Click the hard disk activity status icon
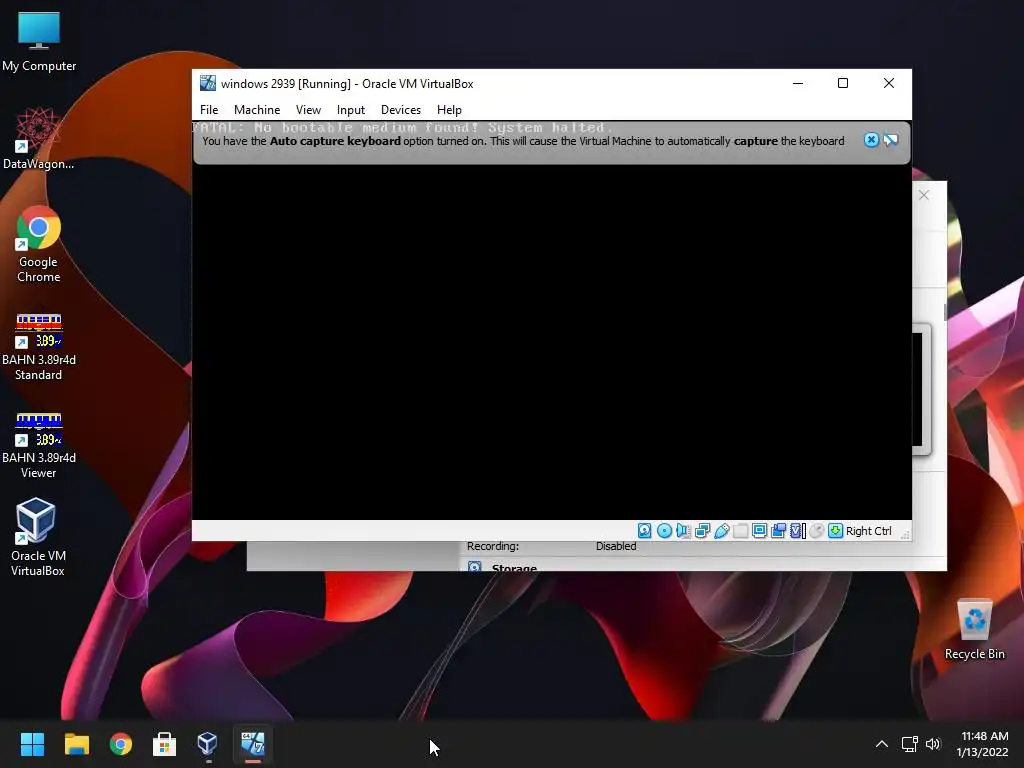1024x768 pixels. 645,531
